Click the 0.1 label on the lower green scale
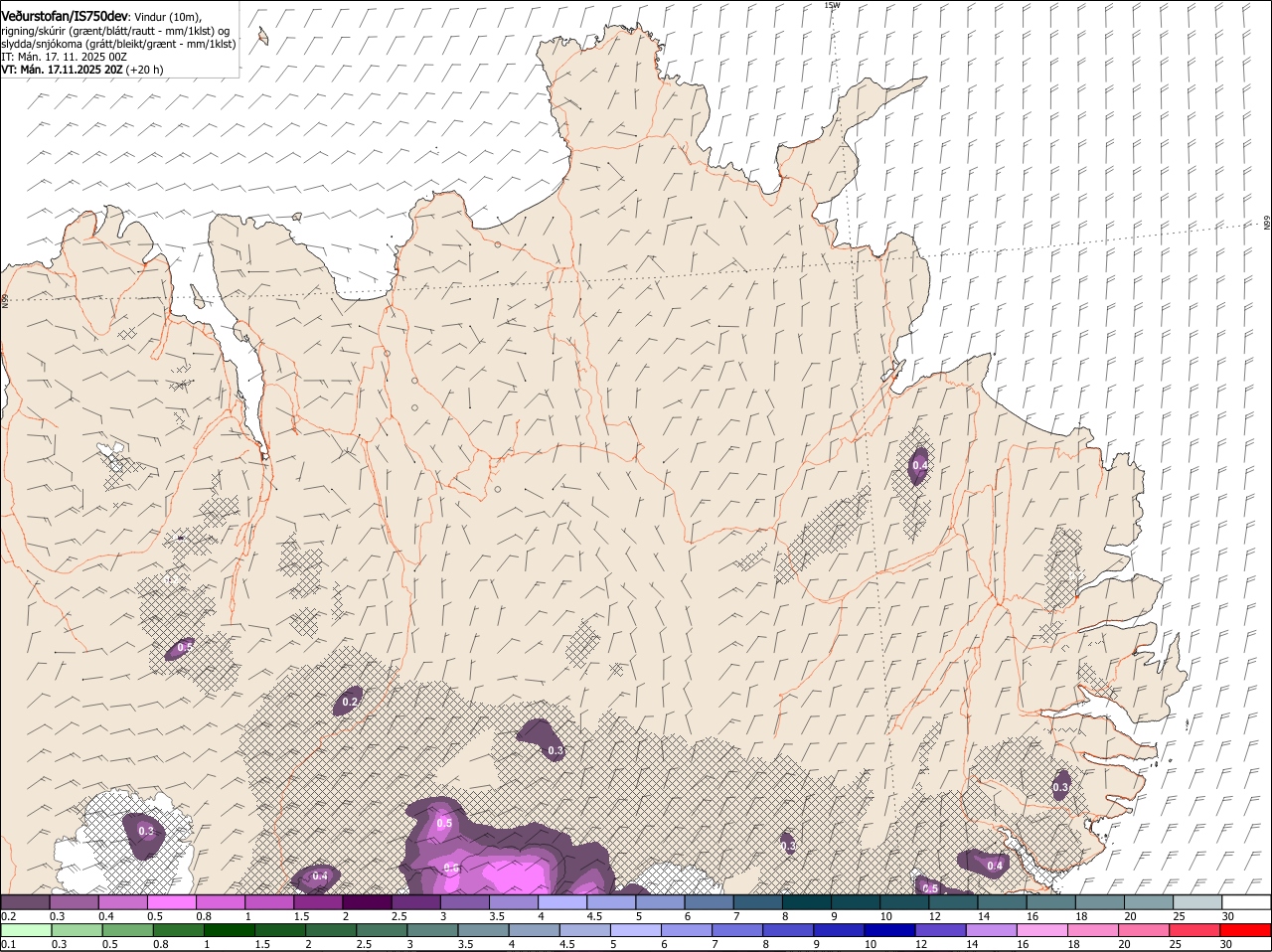 click(8, 944)
